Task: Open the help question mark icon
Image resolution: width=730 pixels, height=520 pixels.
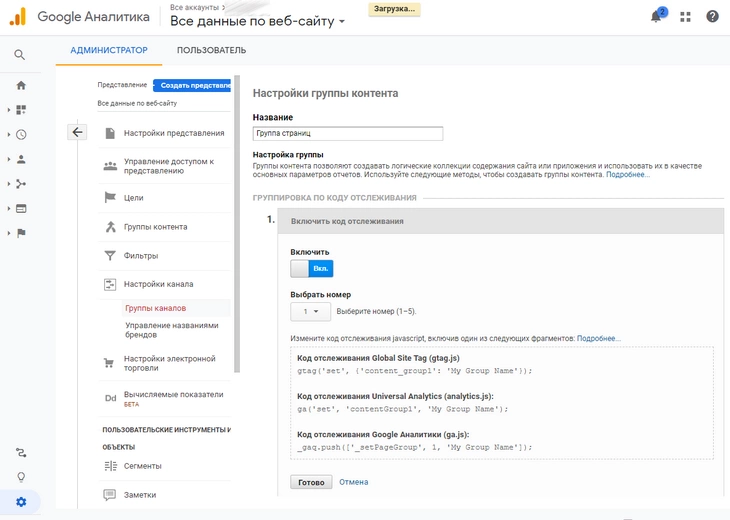Action: point(712,17)
